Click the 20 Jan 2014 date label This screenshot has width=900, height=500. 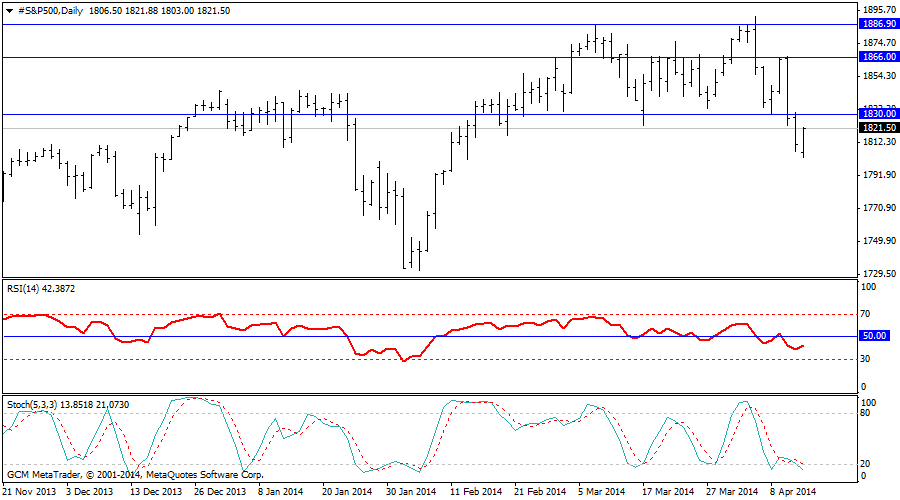pyautogui.click(x=347, y=492)
